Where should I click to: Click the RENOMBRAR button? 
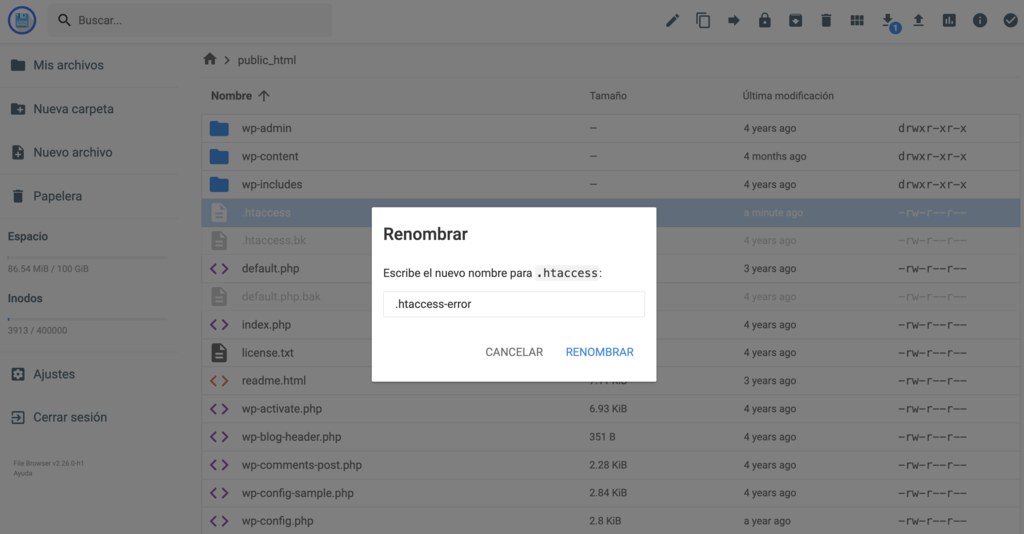tap(600, 352)
